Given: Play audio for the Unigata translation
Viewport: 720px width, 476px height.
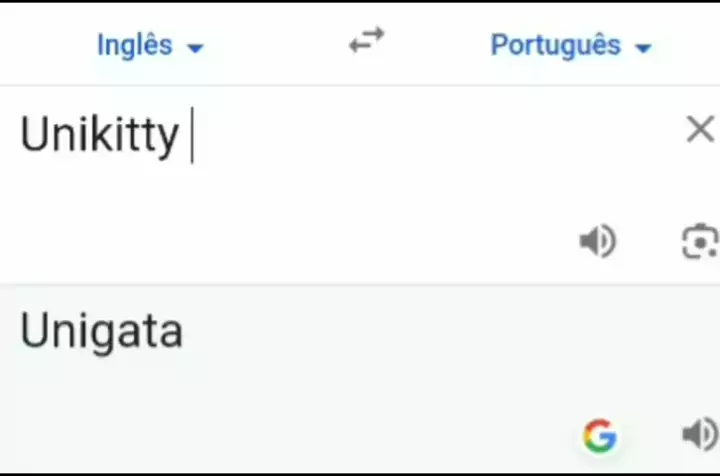Looking at the screenshot, I should (699, 434).
